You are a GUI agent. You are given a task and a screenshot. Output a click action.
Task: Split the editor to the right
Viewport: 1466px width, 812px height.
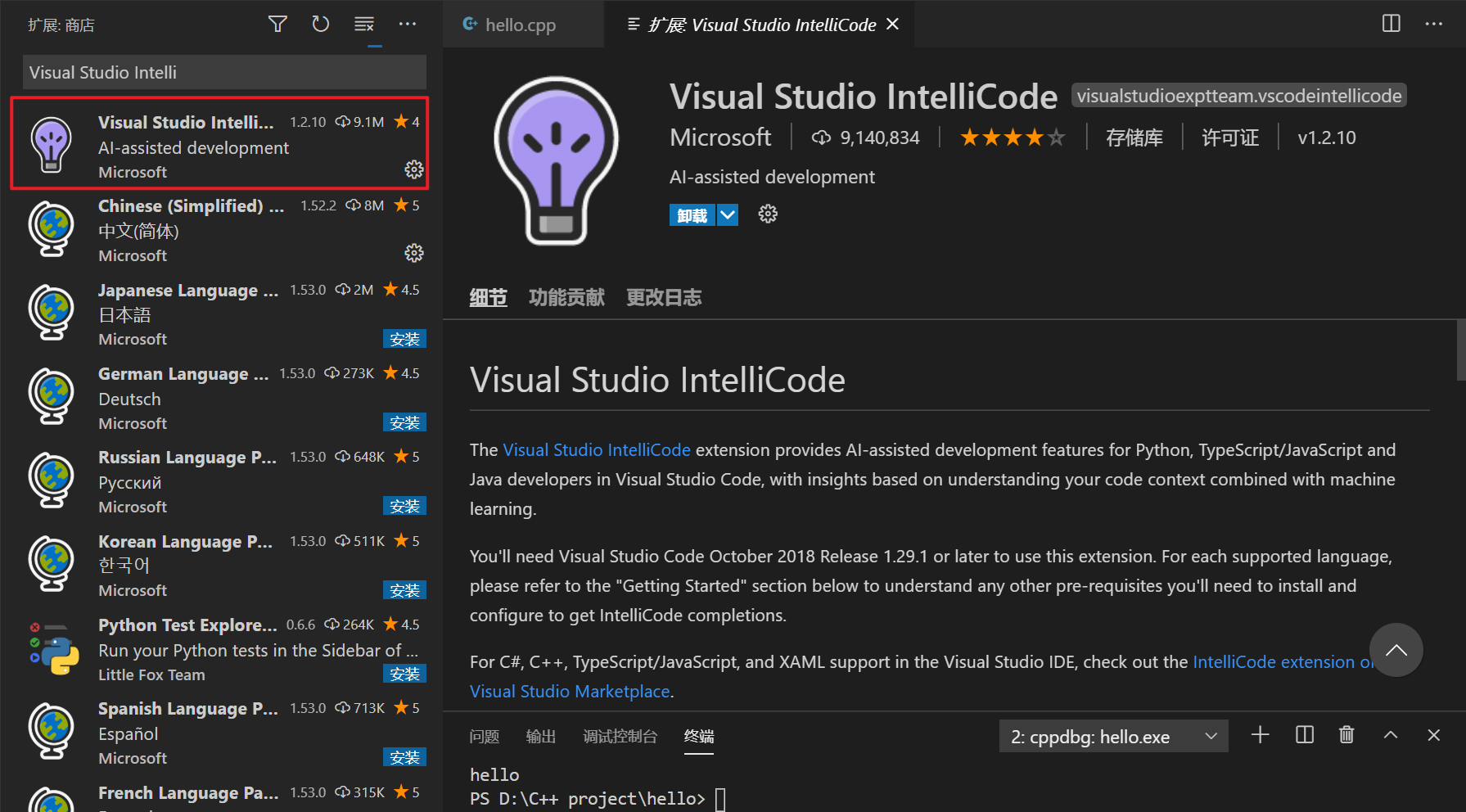click(x=1392, y=24)
